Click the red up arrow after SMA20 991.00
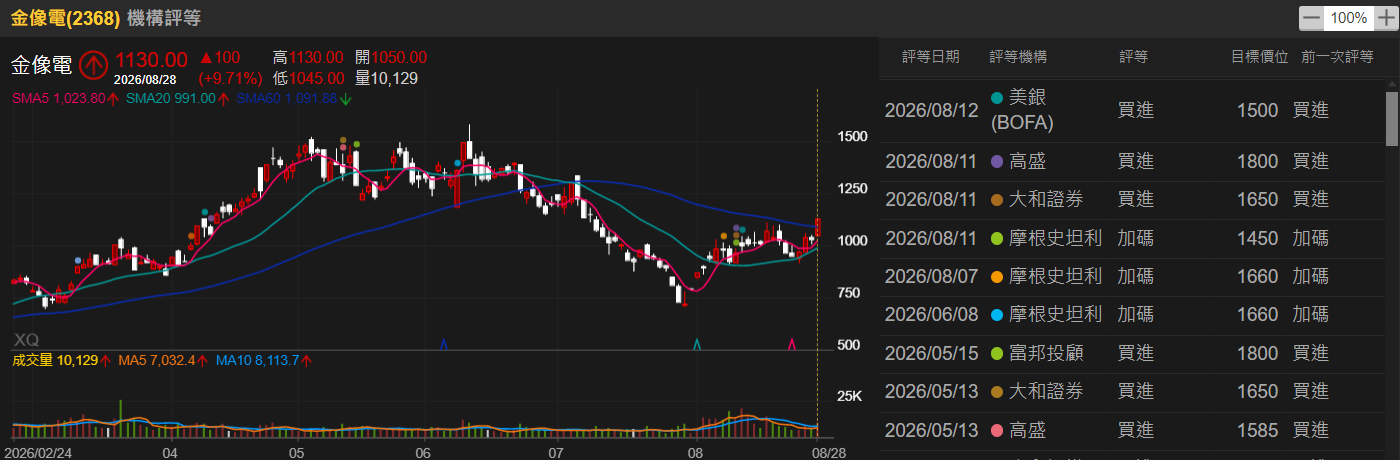This screenshot has height=460, width=1400. (225, 98)
